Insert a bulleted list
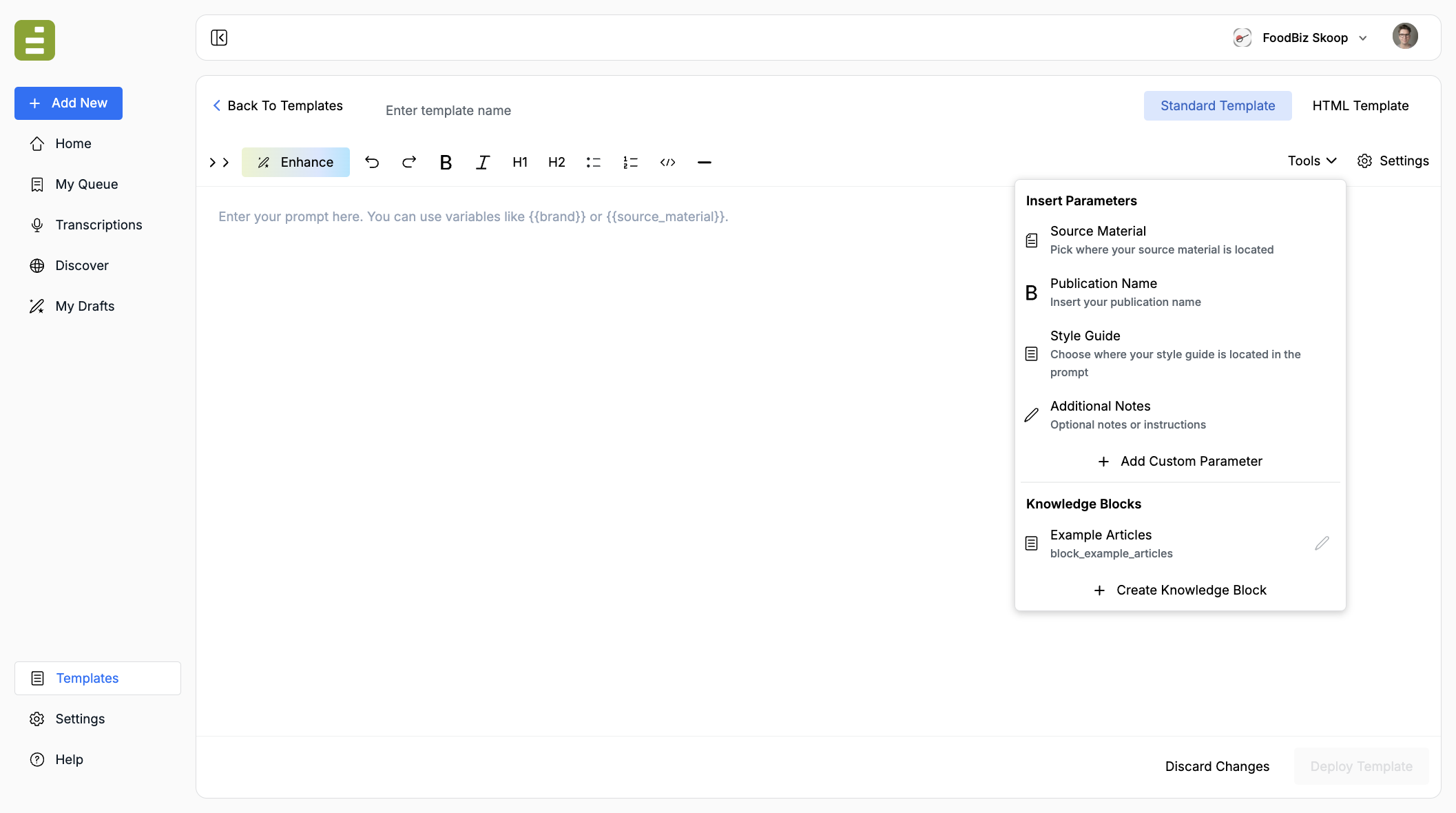The height and width of the screenshot is (813, 1456). 594,162
